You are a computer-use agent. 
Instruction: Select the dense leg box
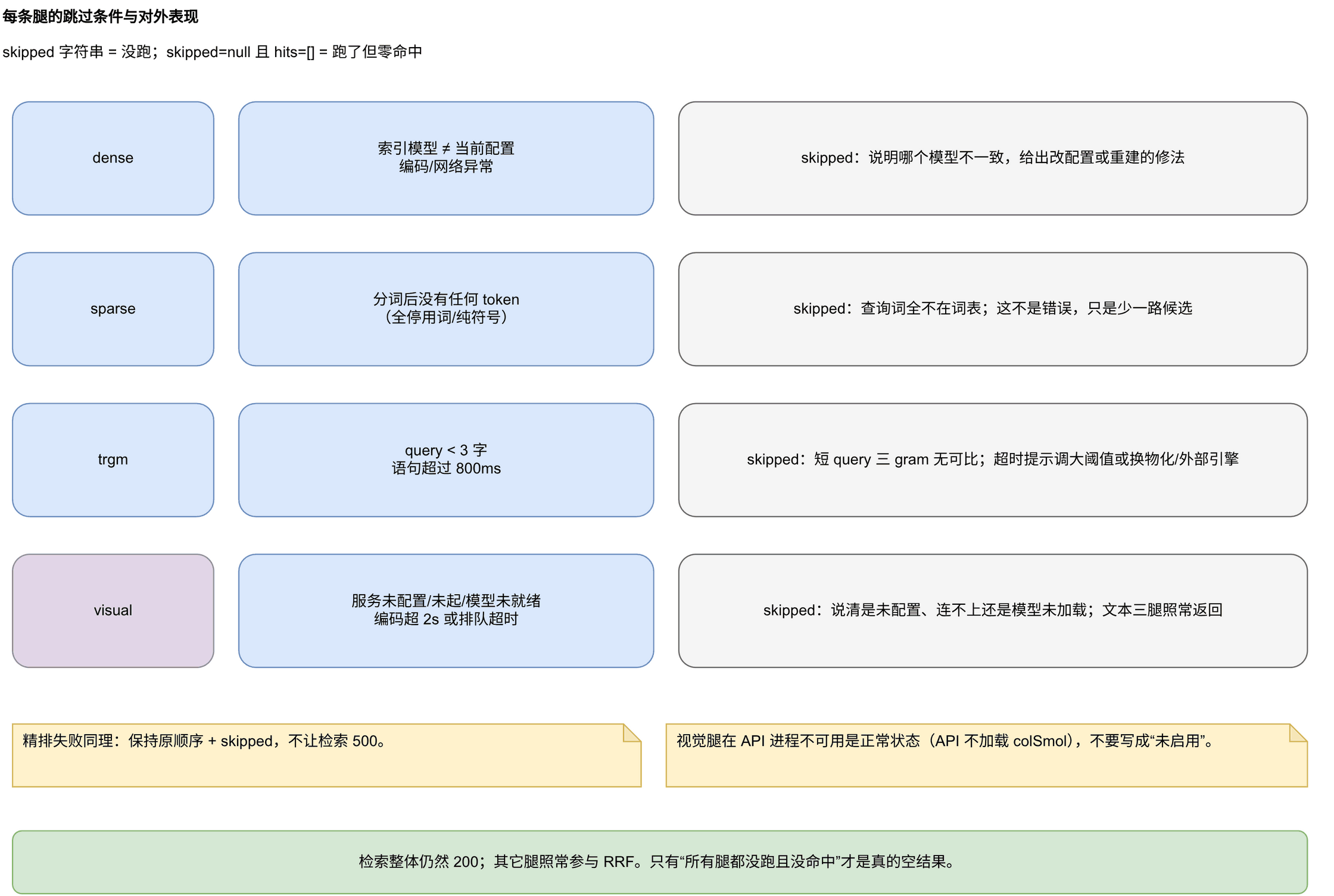(113, 158)
